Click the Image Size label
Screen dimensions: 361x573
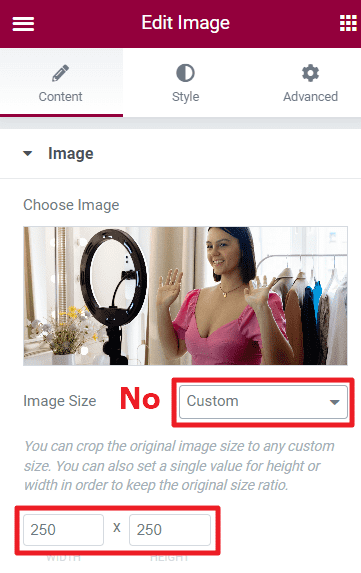click(x=60, y=401)
